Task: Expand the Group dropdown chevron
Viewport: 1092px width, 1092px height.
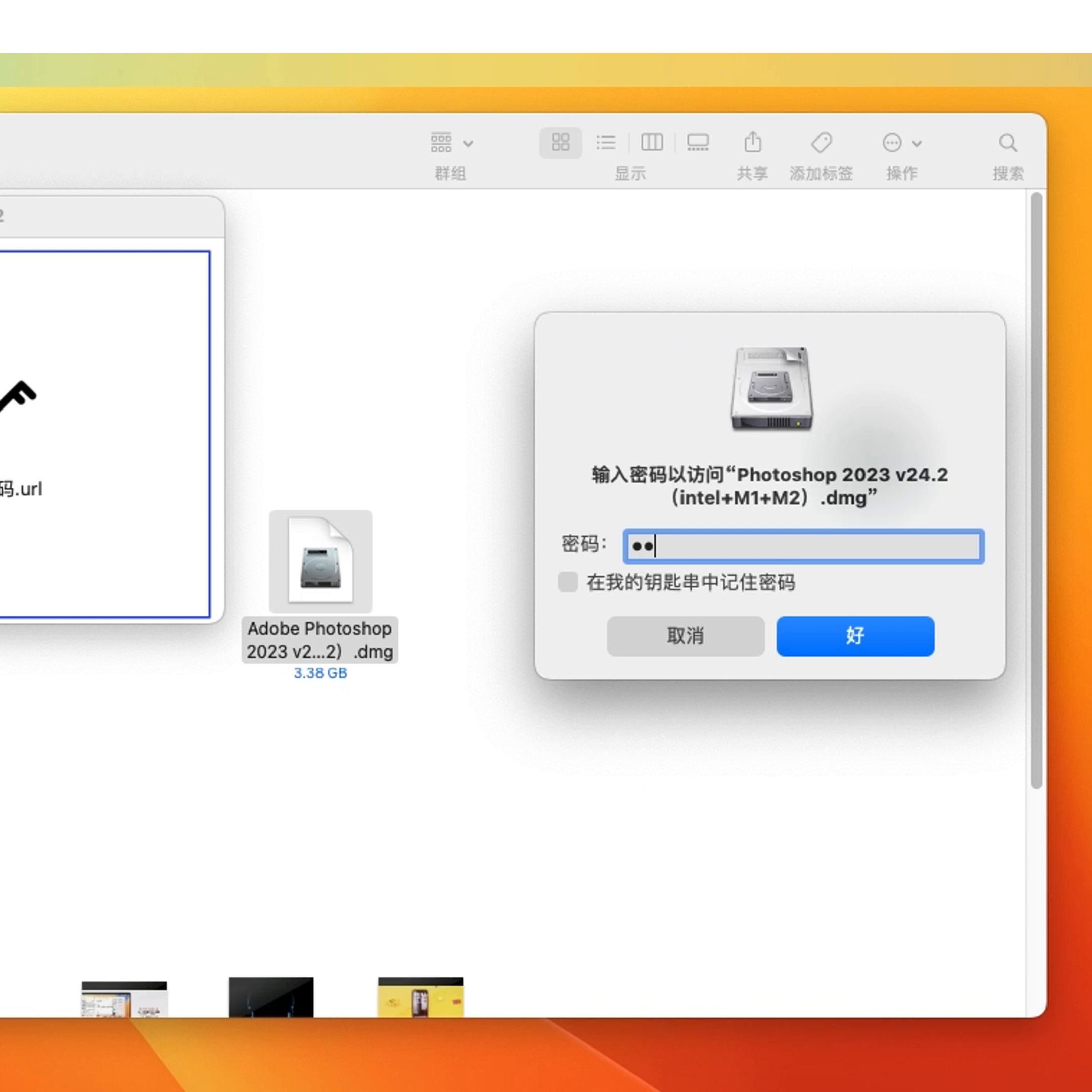Action: tap(468, 144)
